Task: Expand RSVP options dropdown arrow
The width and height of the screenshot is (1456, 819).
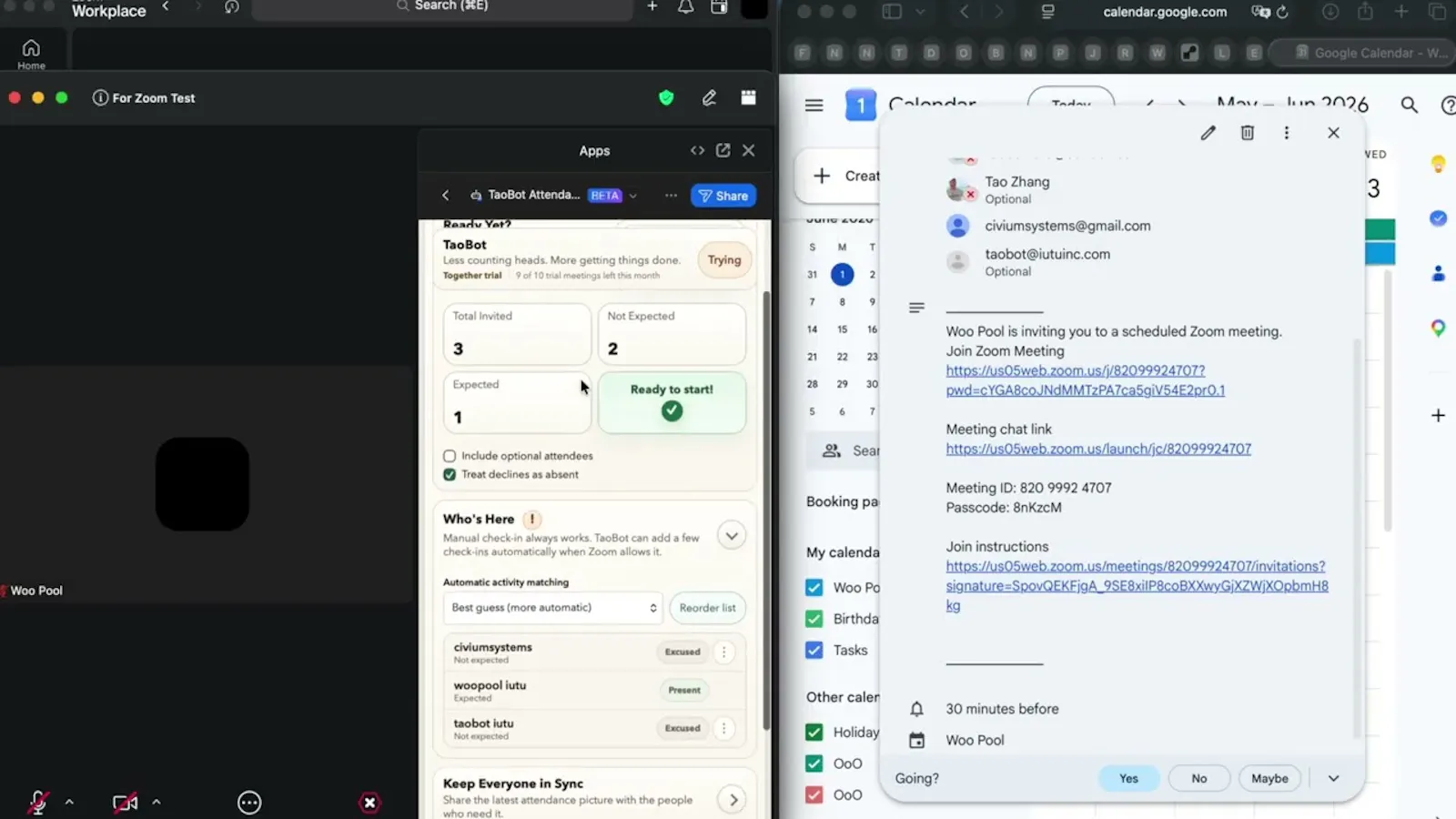Action: click(1334, 778)
